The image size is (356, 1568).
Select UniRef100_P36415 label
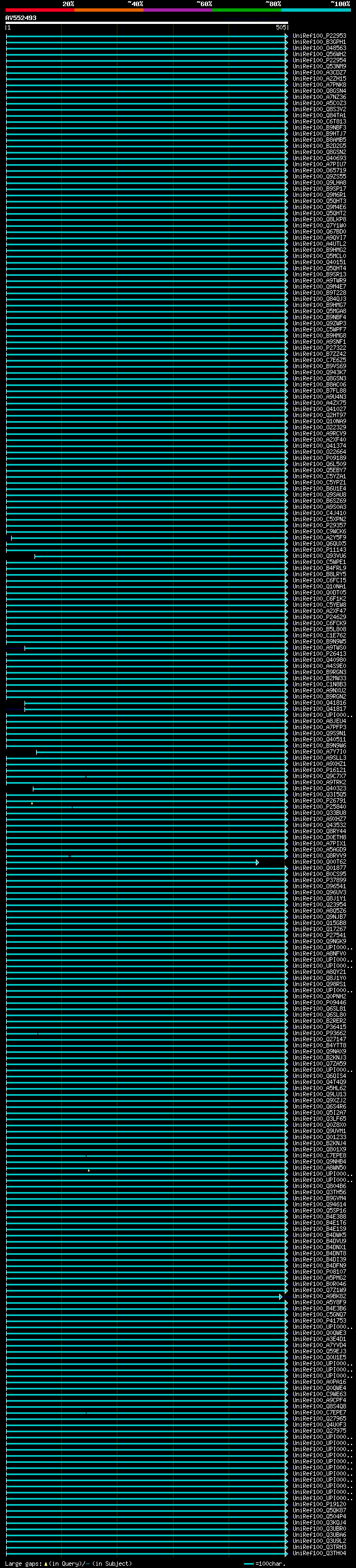pyautogui.click(x=319, y=1027)
